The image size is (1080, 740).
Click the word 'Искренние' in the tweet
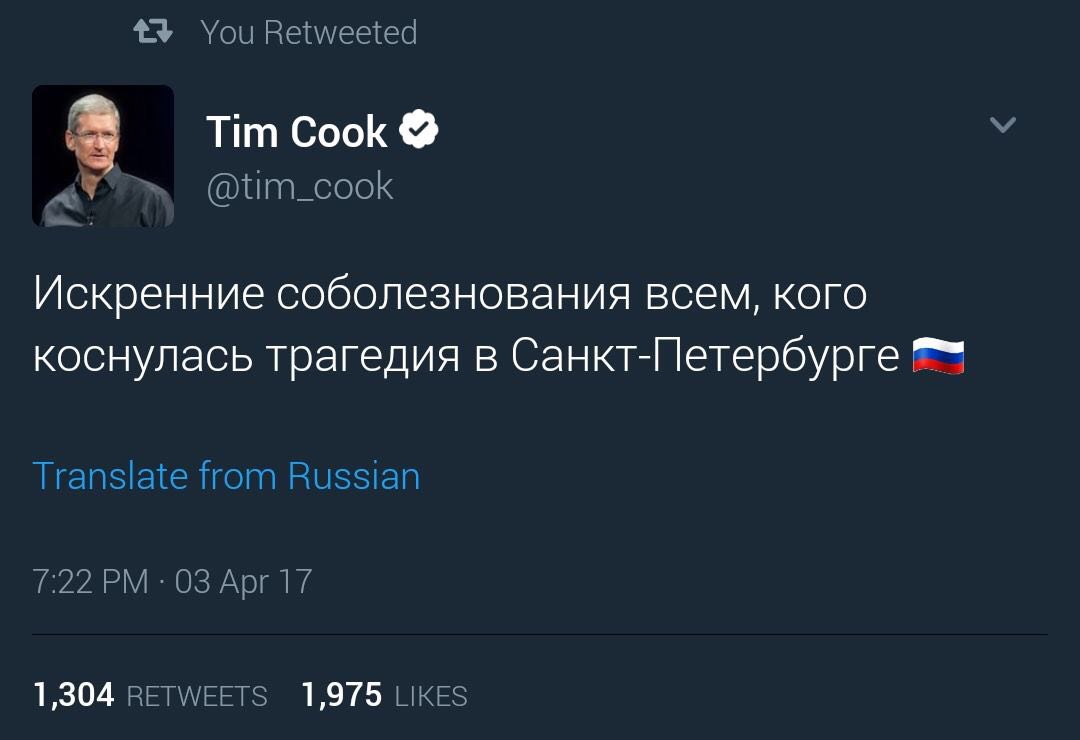149,295
